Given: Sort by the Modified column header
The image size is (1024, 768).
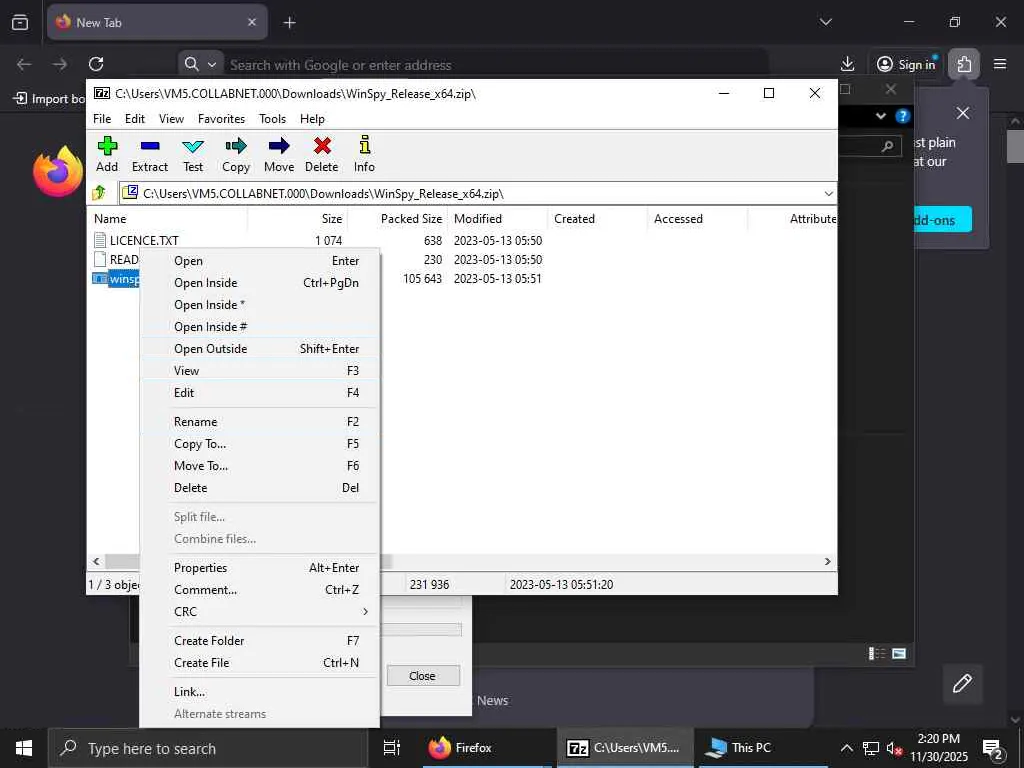Looking at the screenshot, I should (x=497, y=219).
